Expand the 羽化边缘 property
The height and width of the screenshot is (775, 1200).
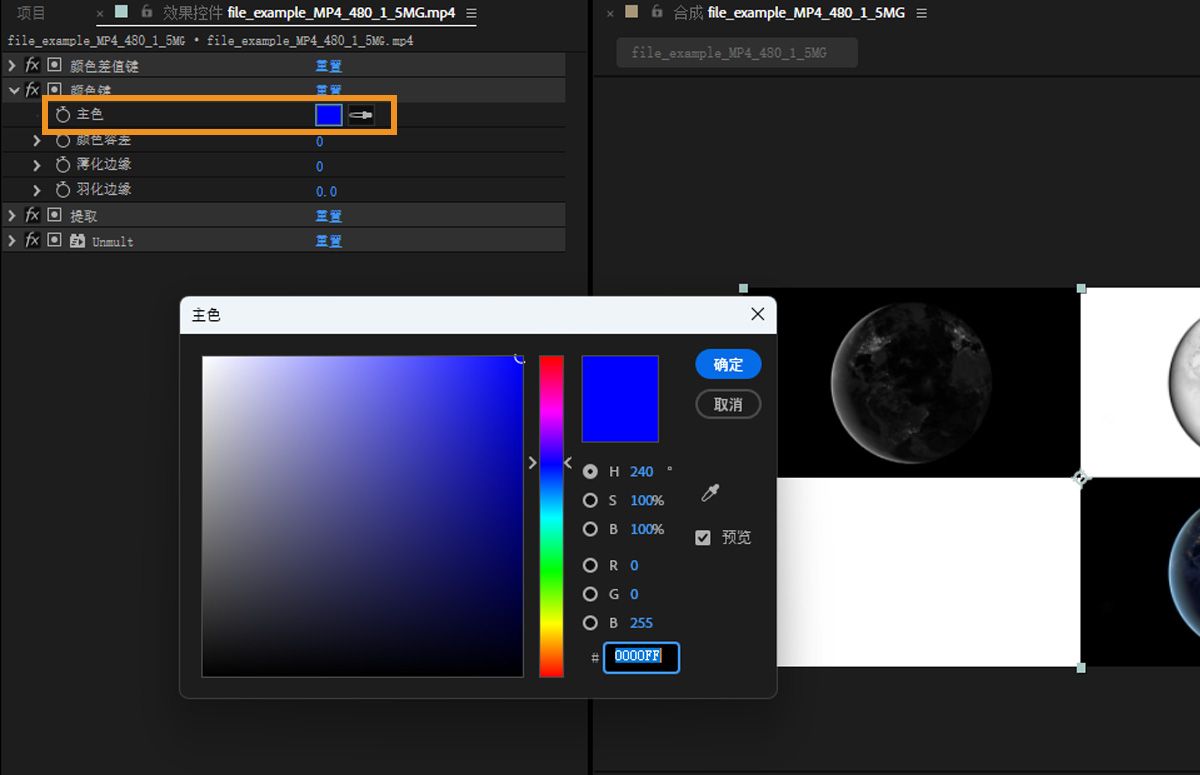(37, 190)
